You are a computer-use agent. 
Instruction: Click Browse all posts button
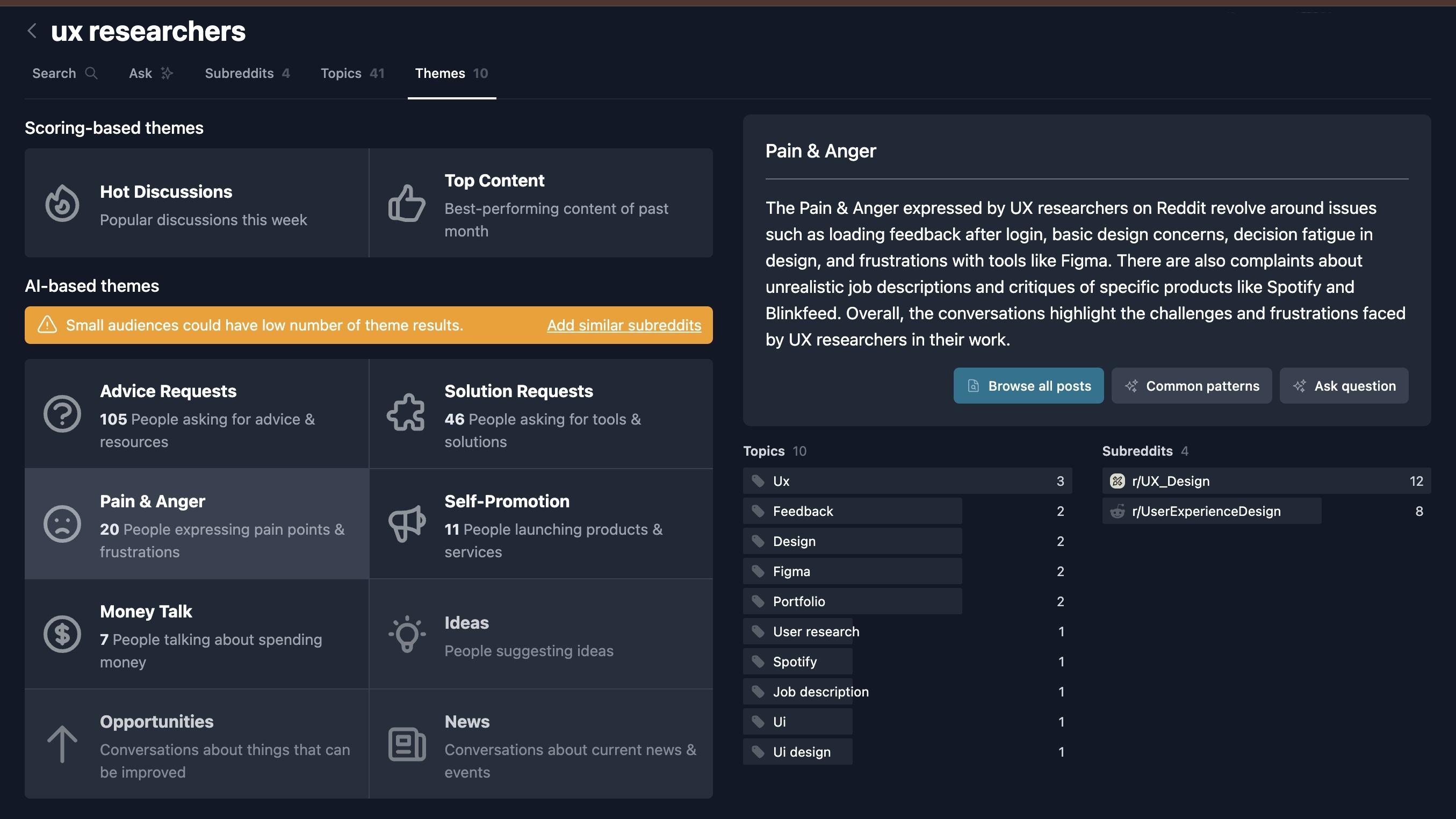tap(1028, 386)
